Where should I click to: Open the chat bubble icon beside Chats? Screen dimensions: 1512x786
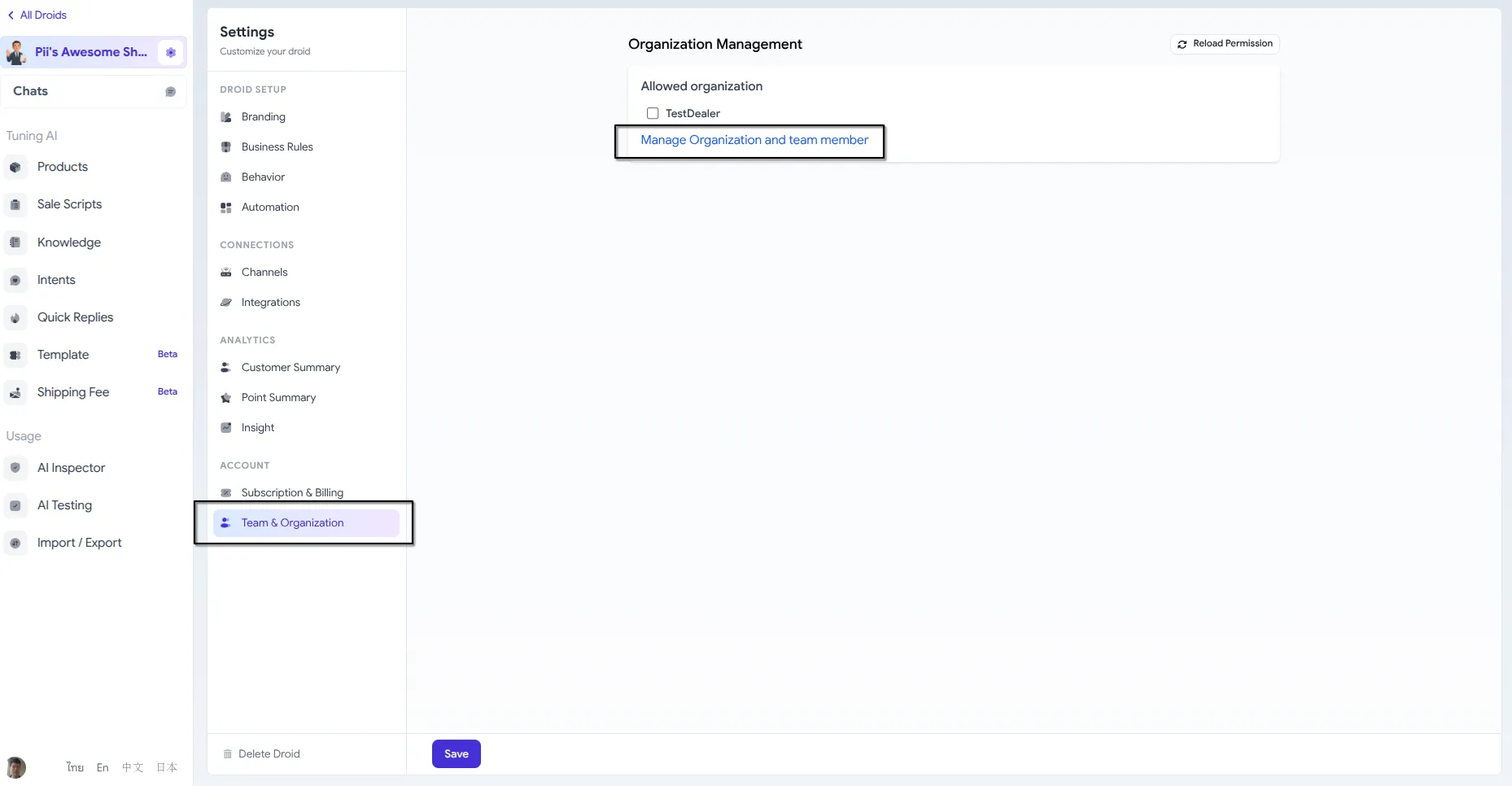tap(171, 91)
